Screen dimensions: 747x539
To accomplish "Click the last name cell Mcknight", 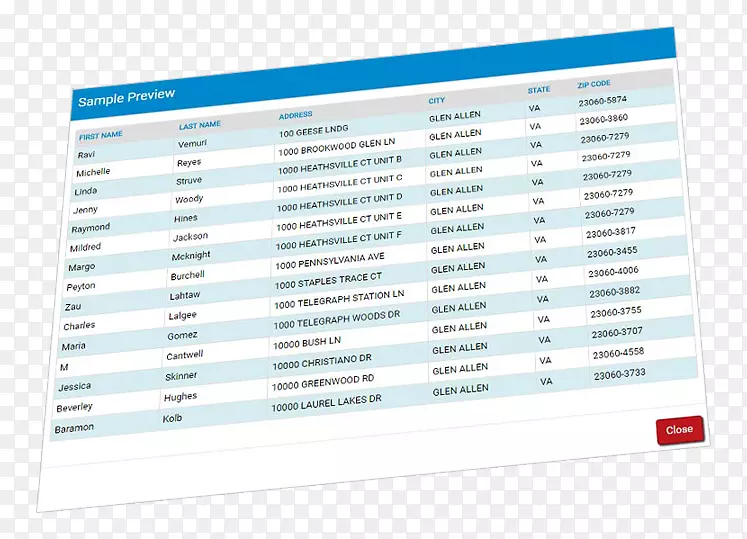I will 191,256.
